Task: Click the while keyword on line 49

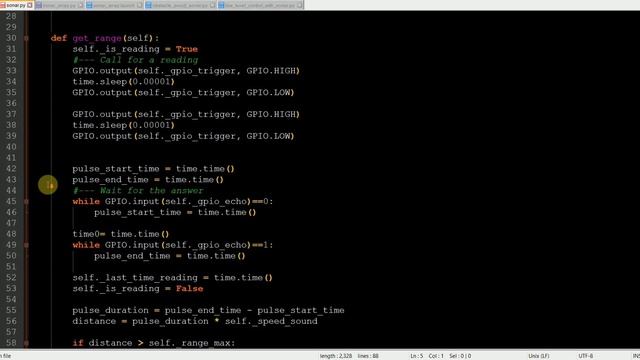Action: [86, 245]
